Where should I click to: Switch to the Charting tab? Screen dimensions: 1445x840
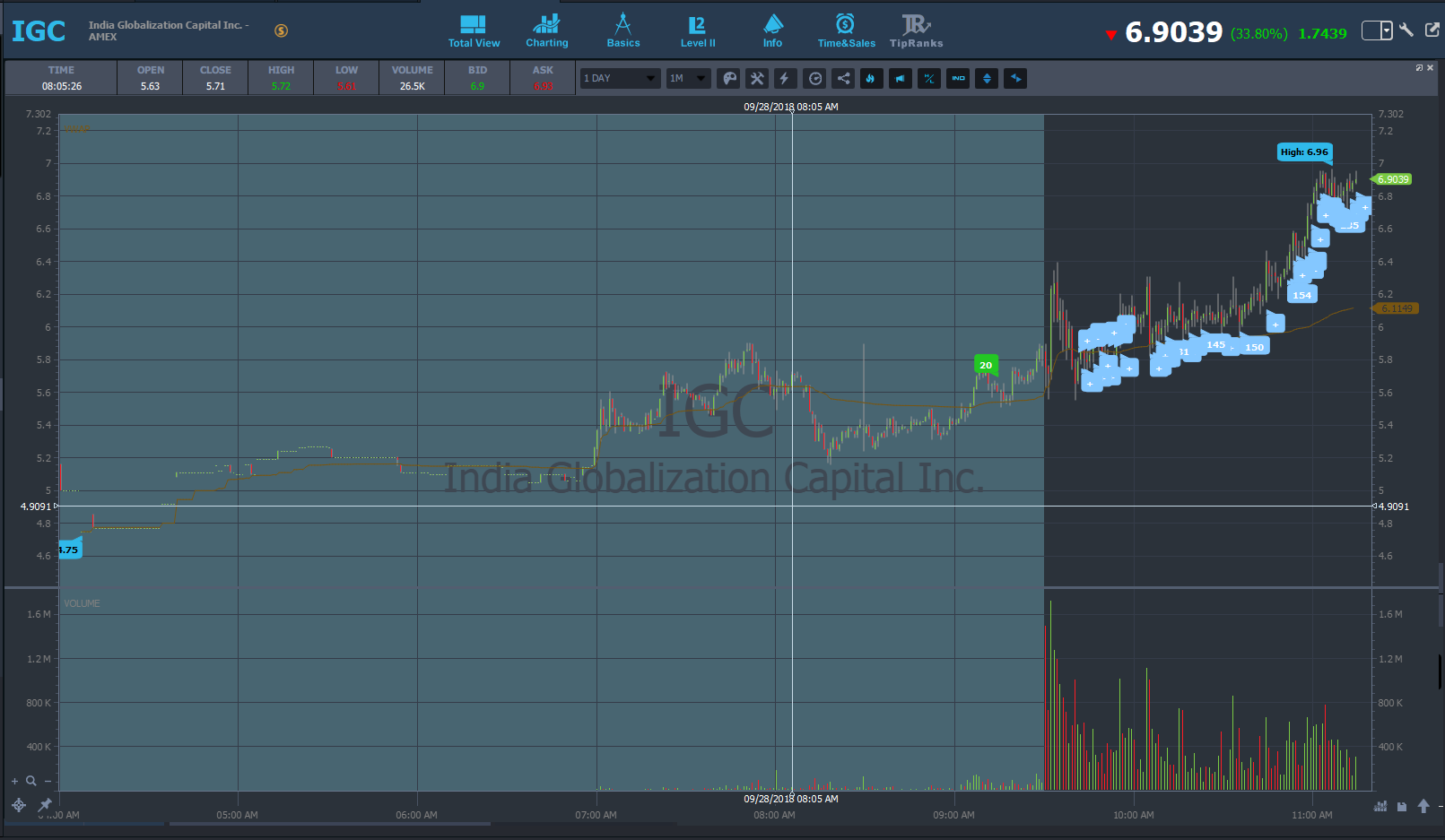546,30
